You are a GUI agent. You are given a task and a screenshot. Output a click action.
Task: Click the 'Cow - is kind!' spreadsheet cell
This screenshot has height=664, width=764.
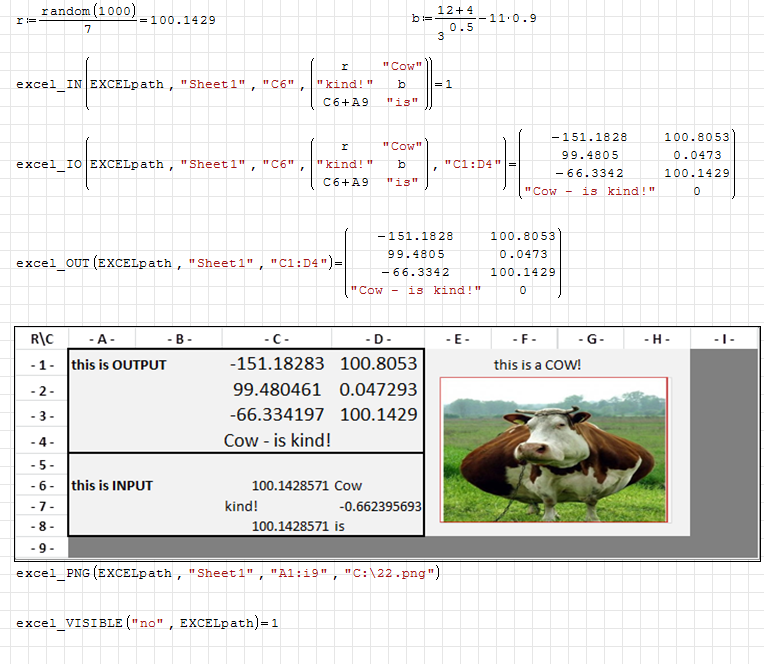click(x=277, y=440)
